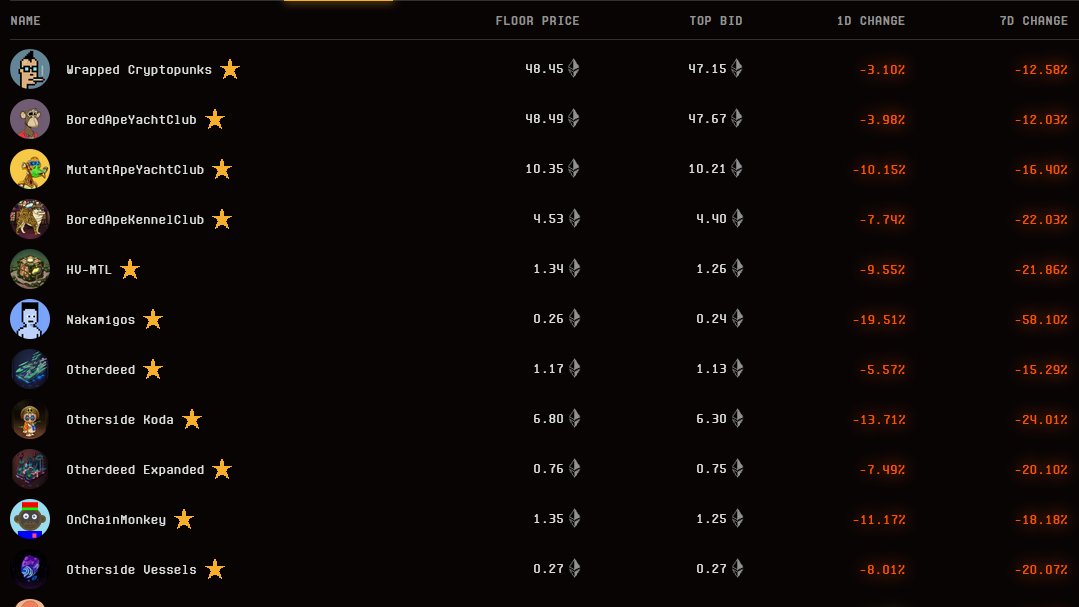Sort by TOP BID column header

pyautogui.click(x=716, y=21)
